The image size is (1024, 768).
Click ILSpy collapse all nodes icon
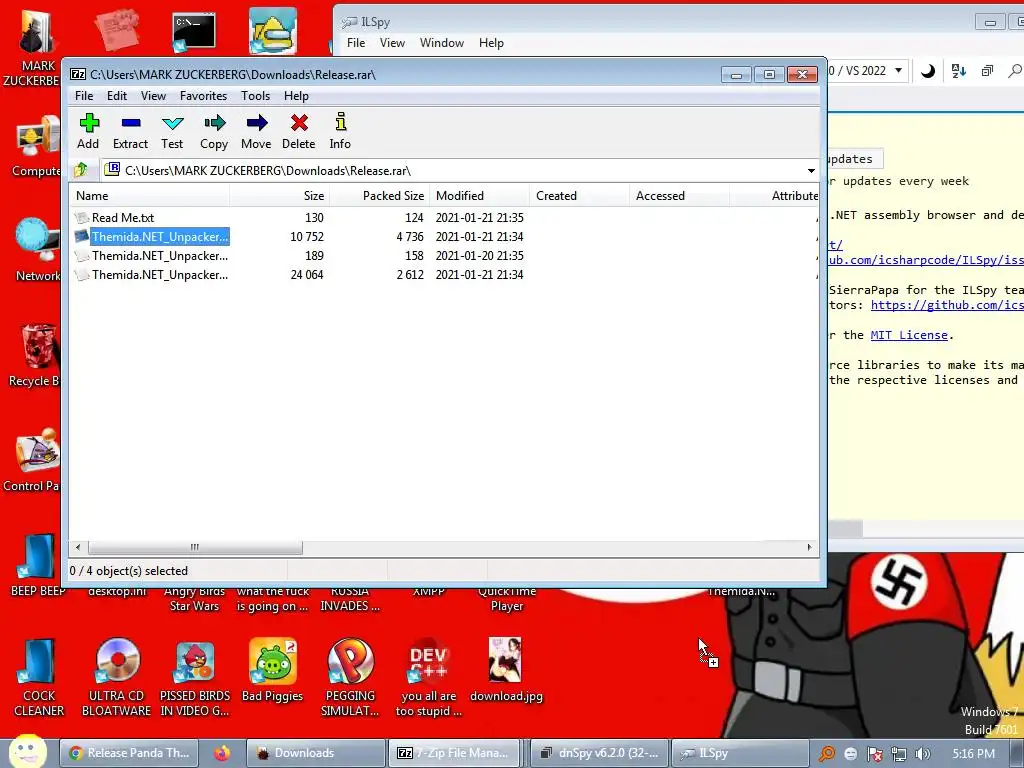[987, 71]
